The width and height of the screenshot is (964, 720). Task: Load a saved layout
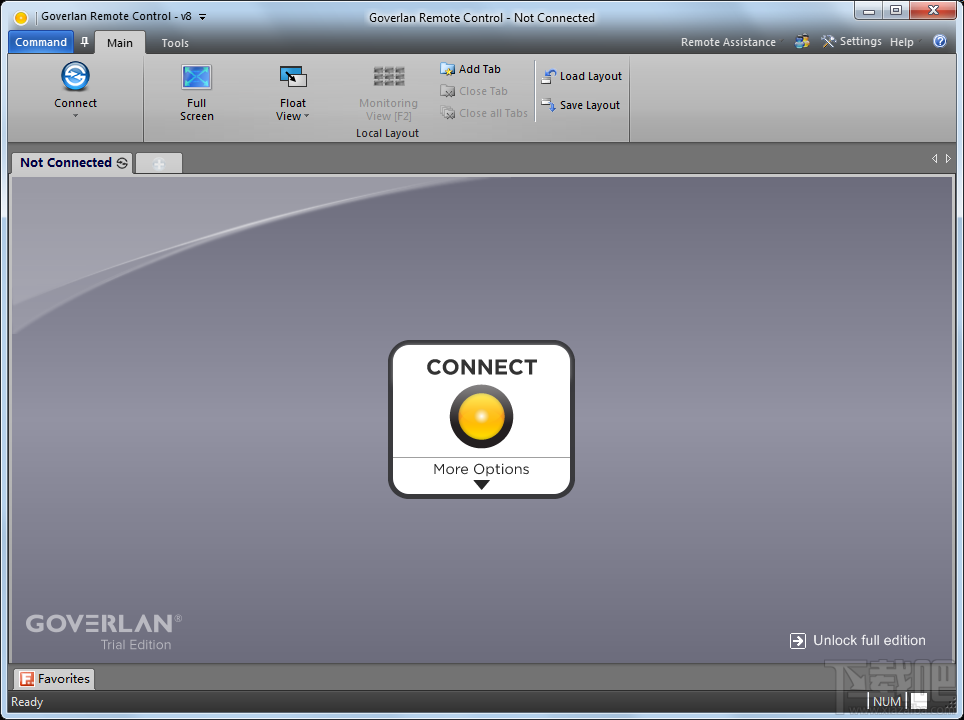(582, 76)
